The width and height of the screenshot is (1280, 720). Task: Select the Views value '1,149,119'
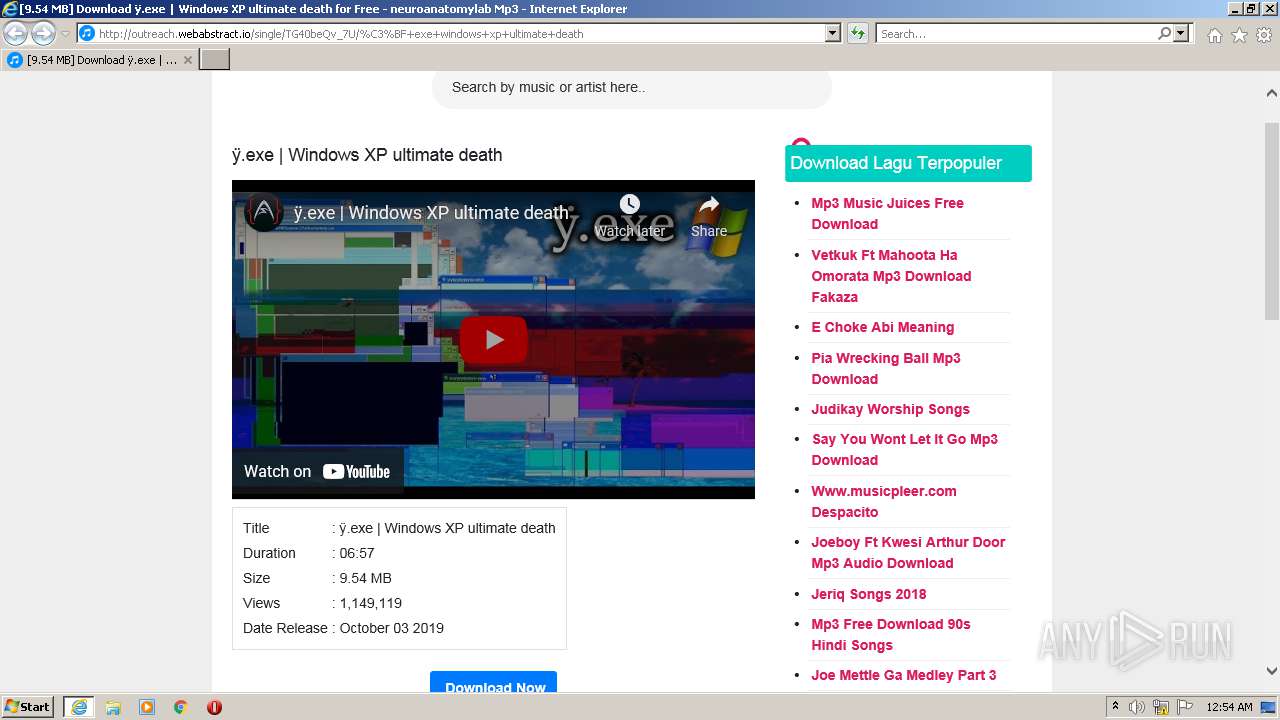pyautogui.click(x=370, y=603)
